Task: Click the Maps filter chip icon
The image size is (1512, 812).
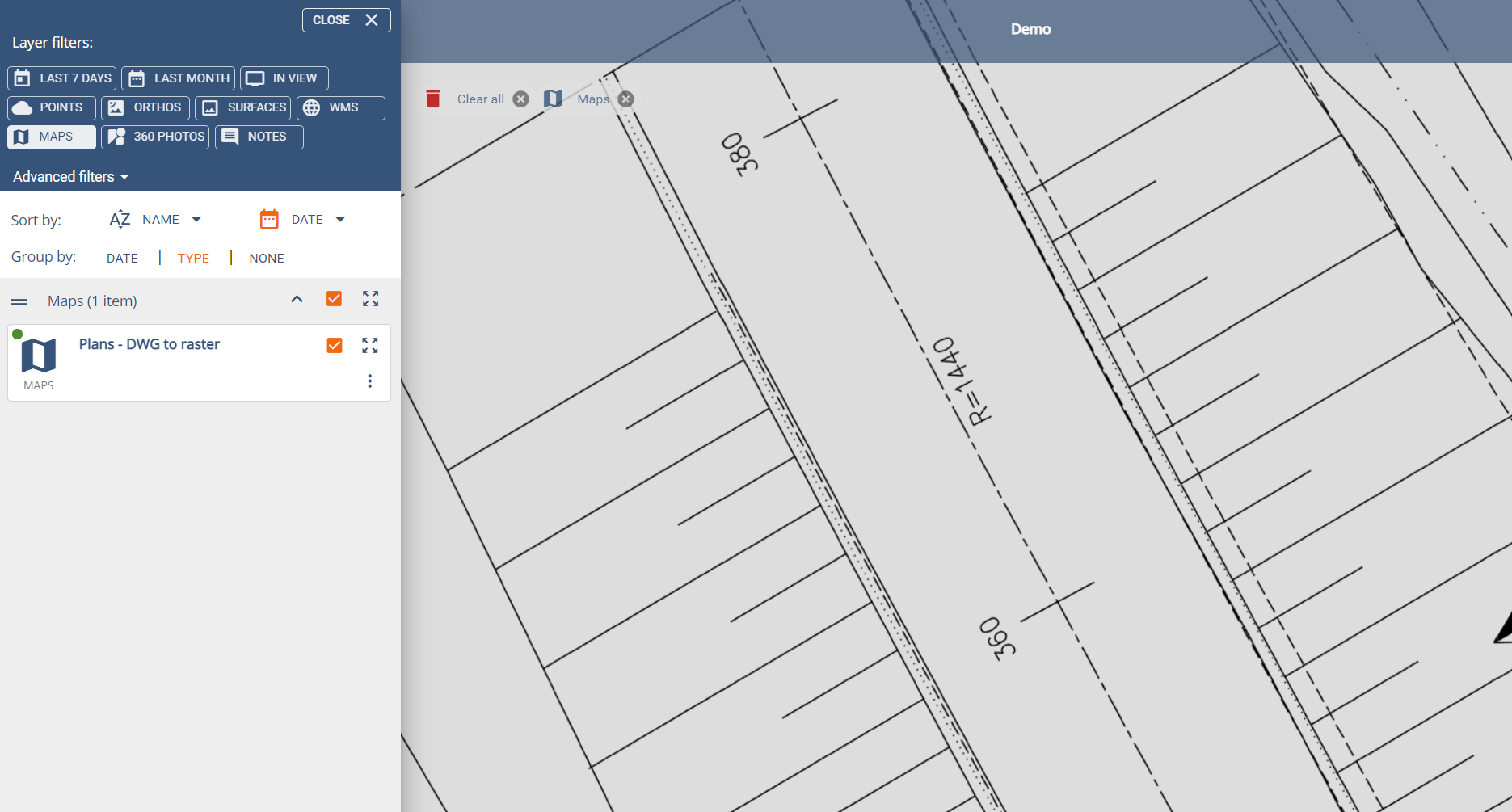Action: pos(553,99)
